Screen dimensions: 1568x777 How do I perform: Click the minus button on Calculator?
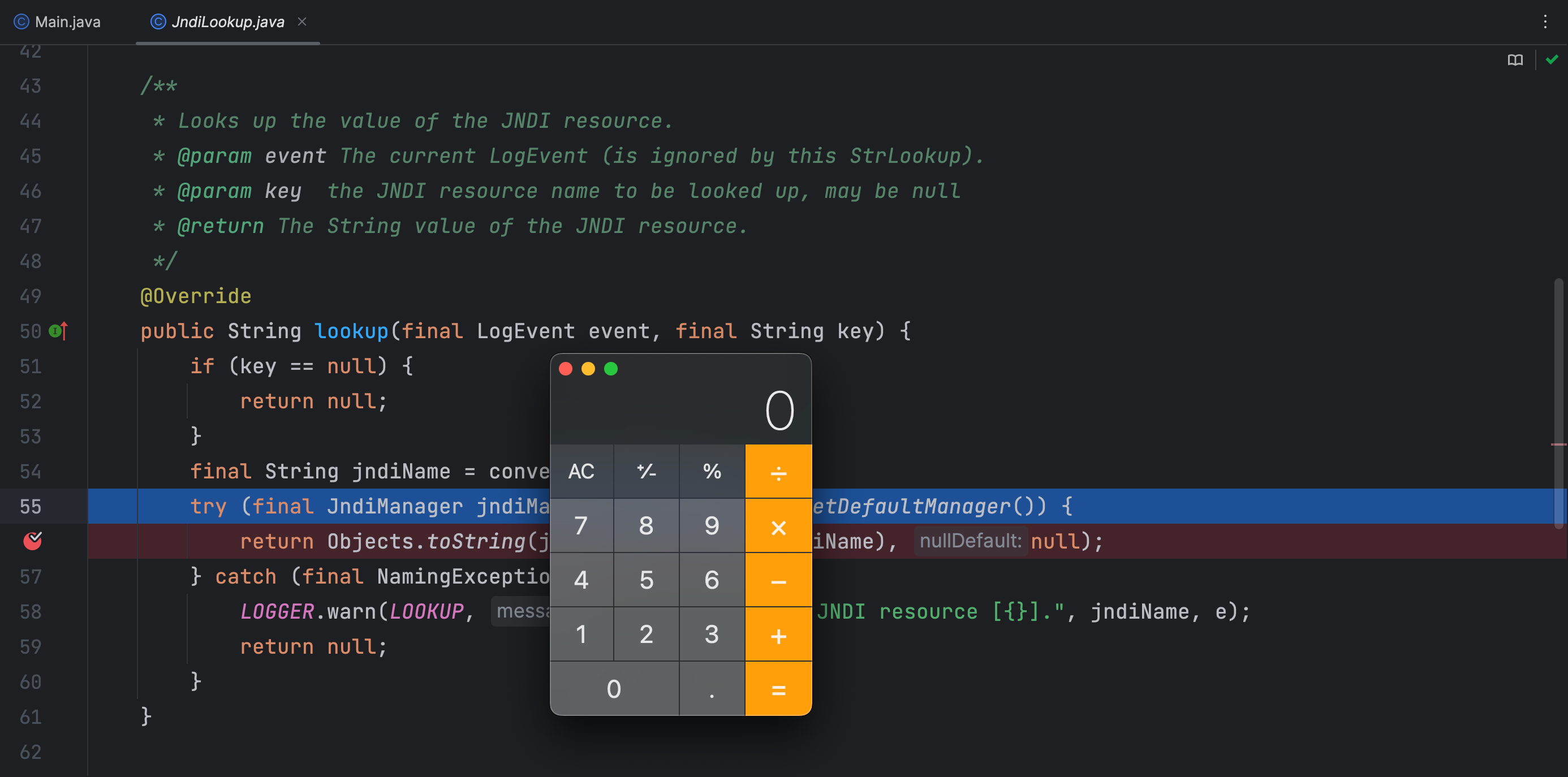(778, 580)
